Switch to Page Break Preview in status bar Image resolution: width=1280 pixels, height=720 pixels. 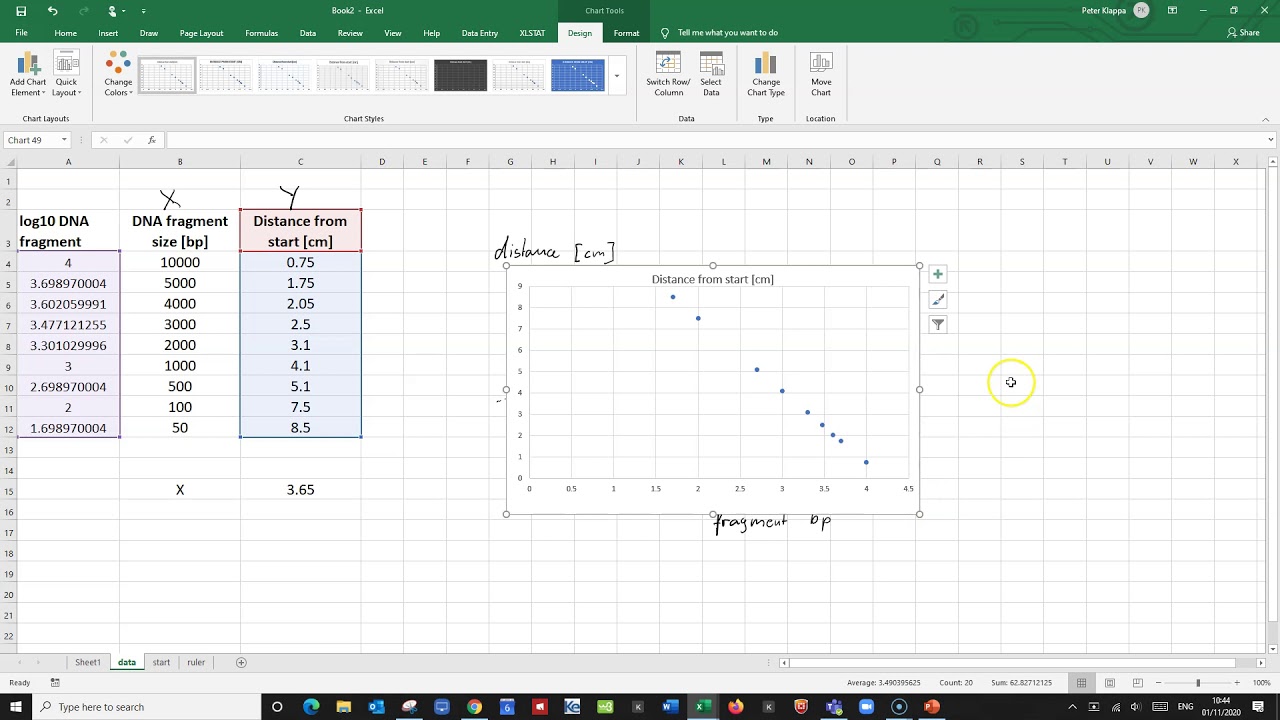[x=1137, y=683]
